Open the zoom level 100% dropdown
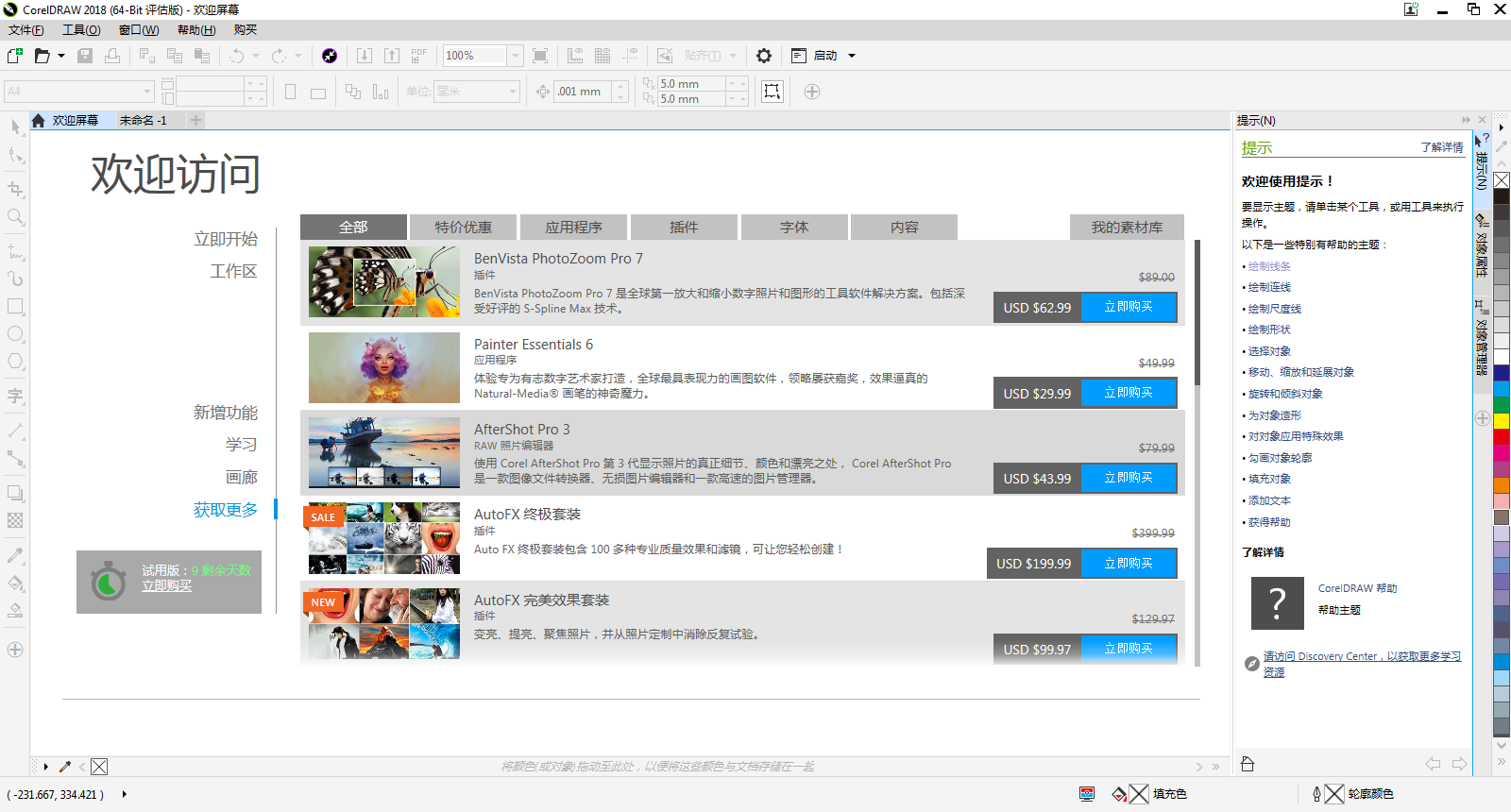This screenshot has height=812, width=1511. [516, 56]
